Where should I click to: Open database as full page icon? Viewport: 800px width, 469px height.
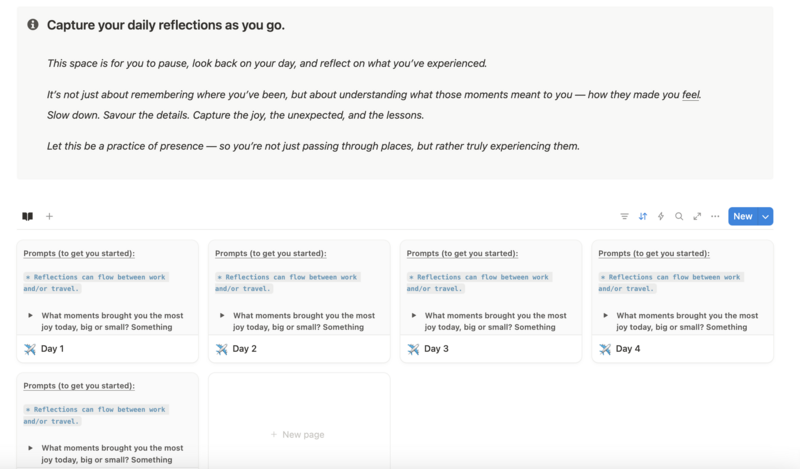tap(697, 216)
